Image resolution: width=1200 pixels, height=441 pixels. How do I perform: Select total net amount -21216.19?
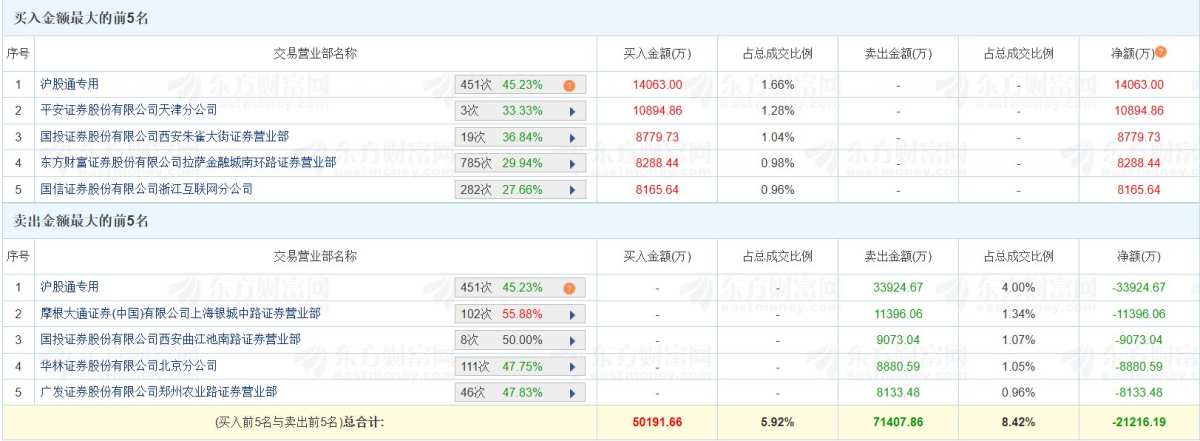click(1139, 423)
